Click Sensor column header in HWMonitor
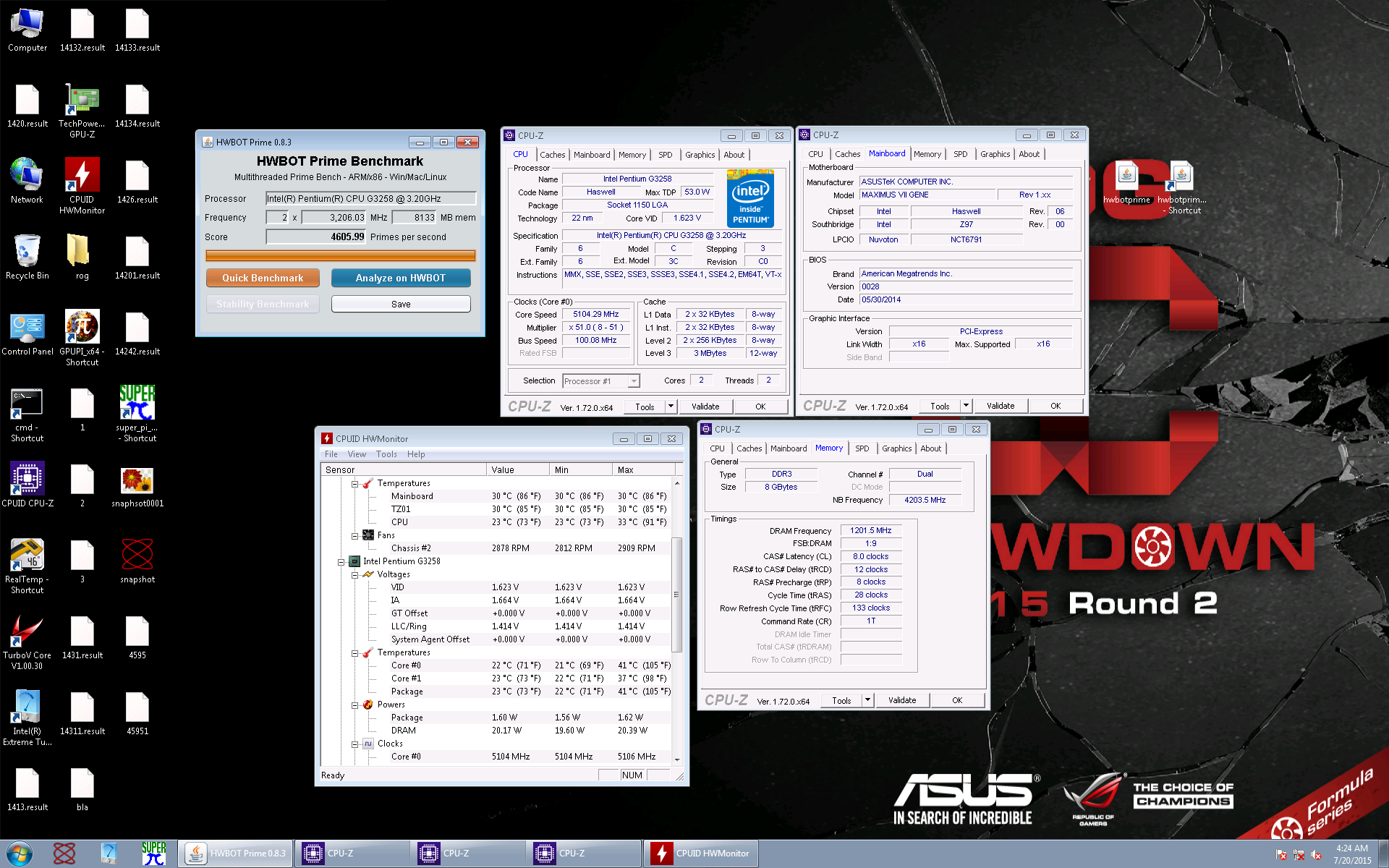Screen dimensions: 1389x868 (404, 469)
